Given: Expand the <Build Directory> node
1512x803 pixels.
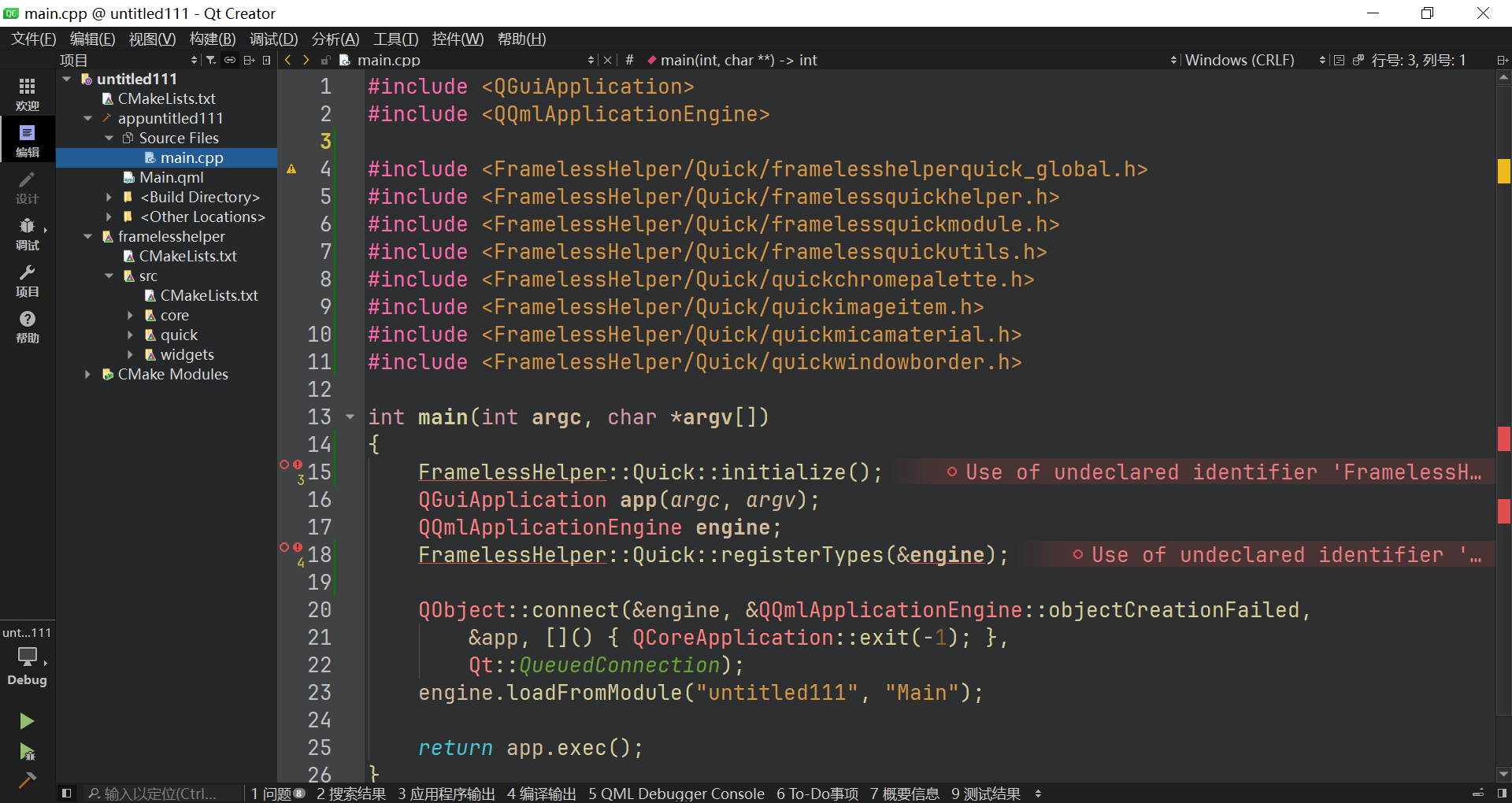Looking at the screenshot, I should (x=109, y=197).
